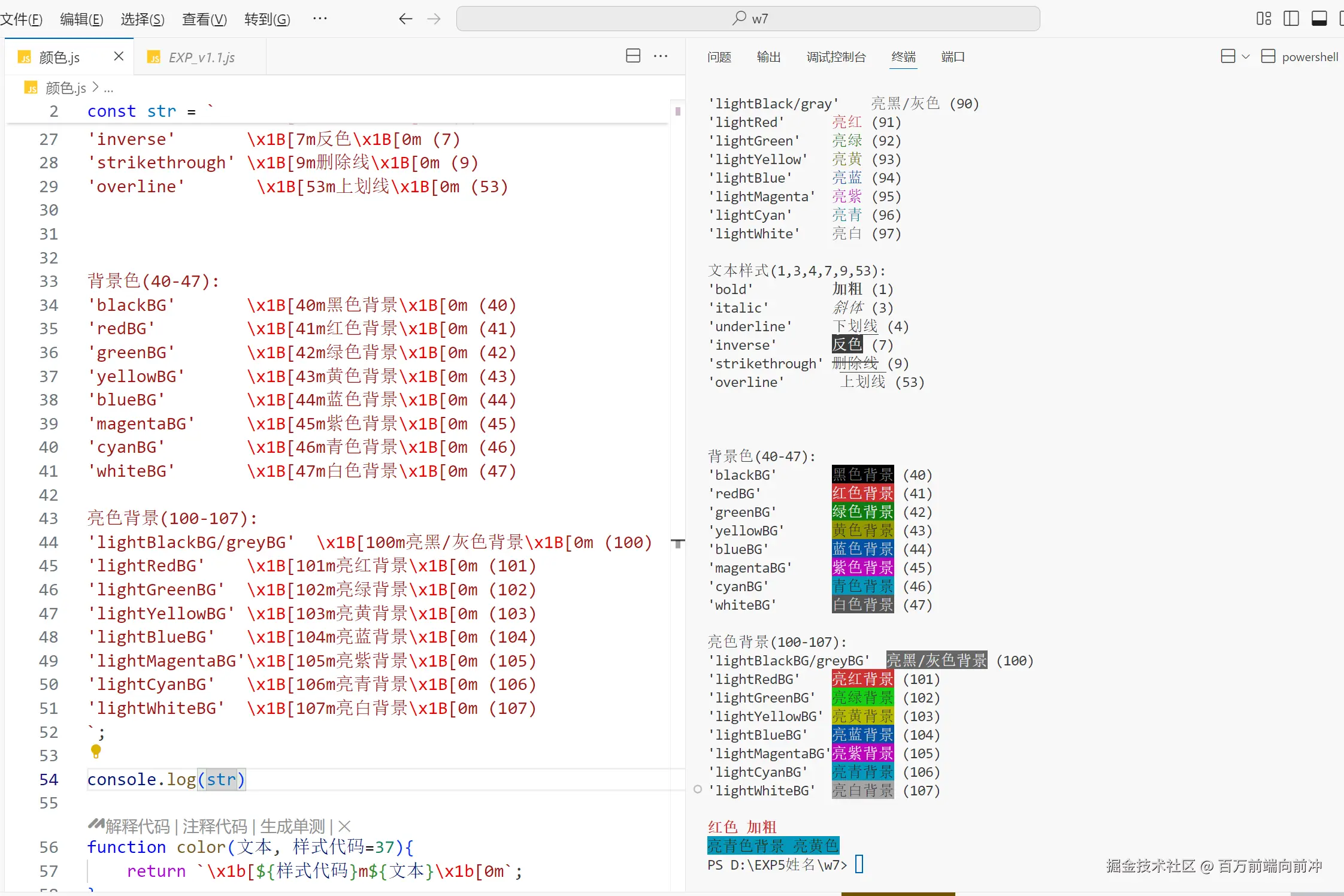Expand breadcrumb ellipsis after 颜色.js
1344x896 pixels.
108,89
